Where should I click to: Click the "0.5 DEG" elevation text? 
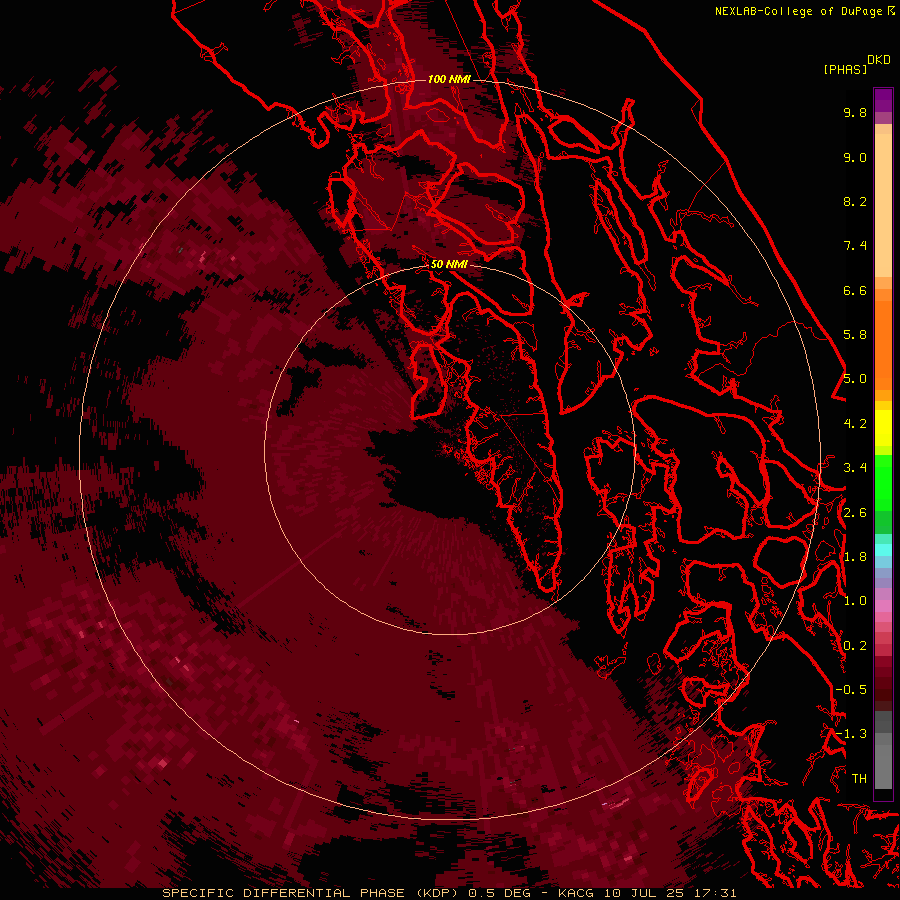pos(500,893)
